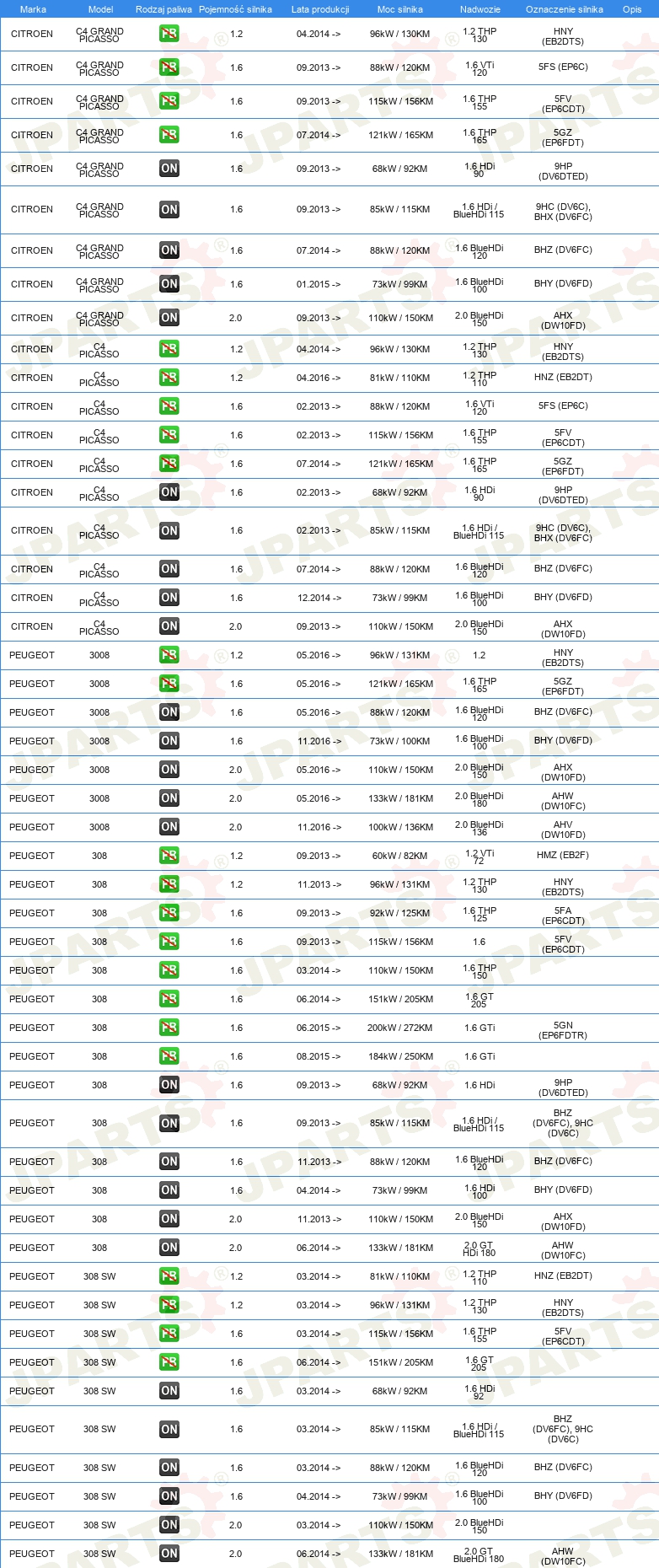Screen dimensions: 659x1568
Task: Click the 'Opis' column header
Action: tap(632, 9)
